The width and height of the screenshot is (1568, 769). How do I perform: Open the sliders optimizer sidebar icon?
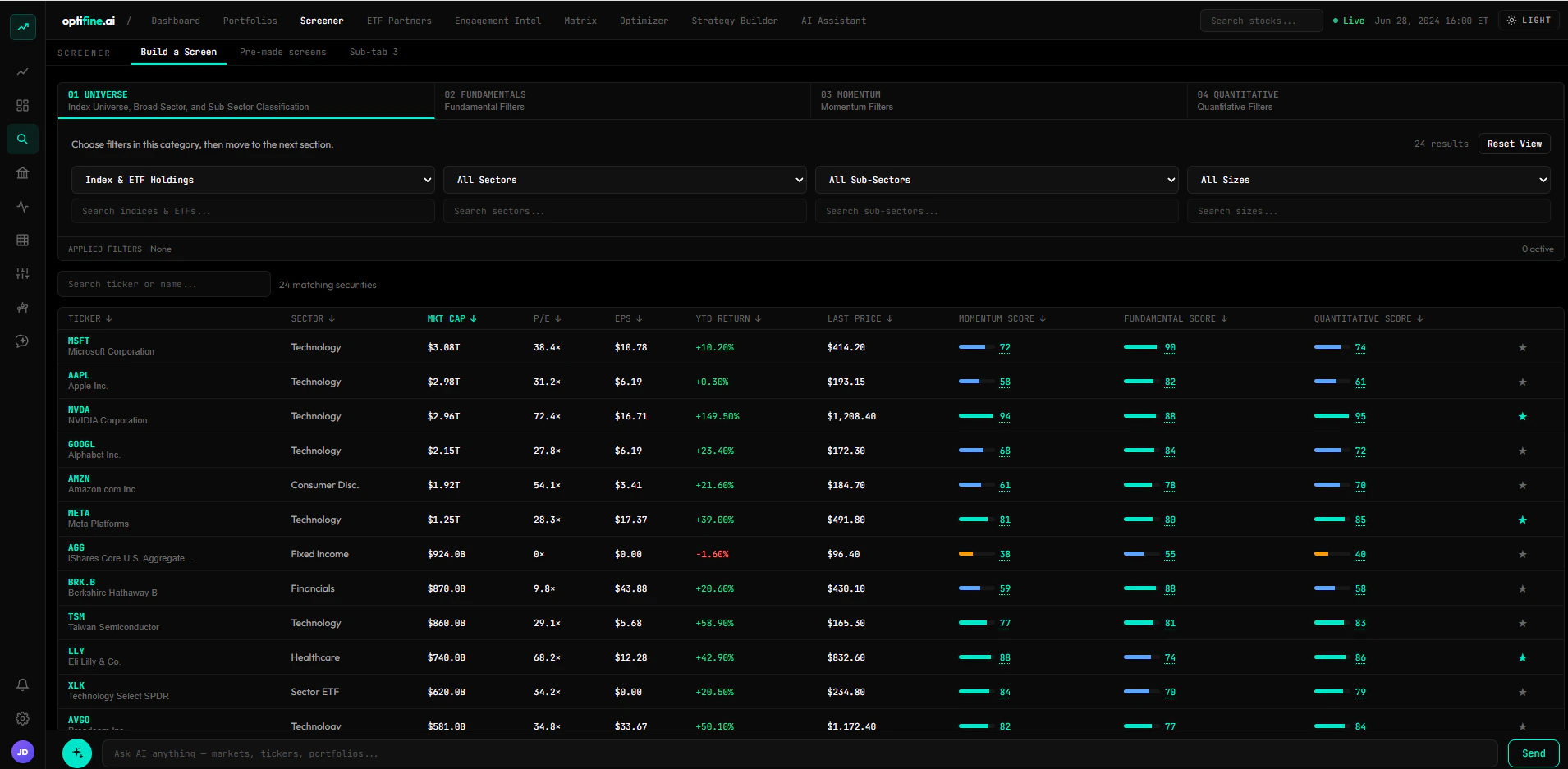(22, 274)
